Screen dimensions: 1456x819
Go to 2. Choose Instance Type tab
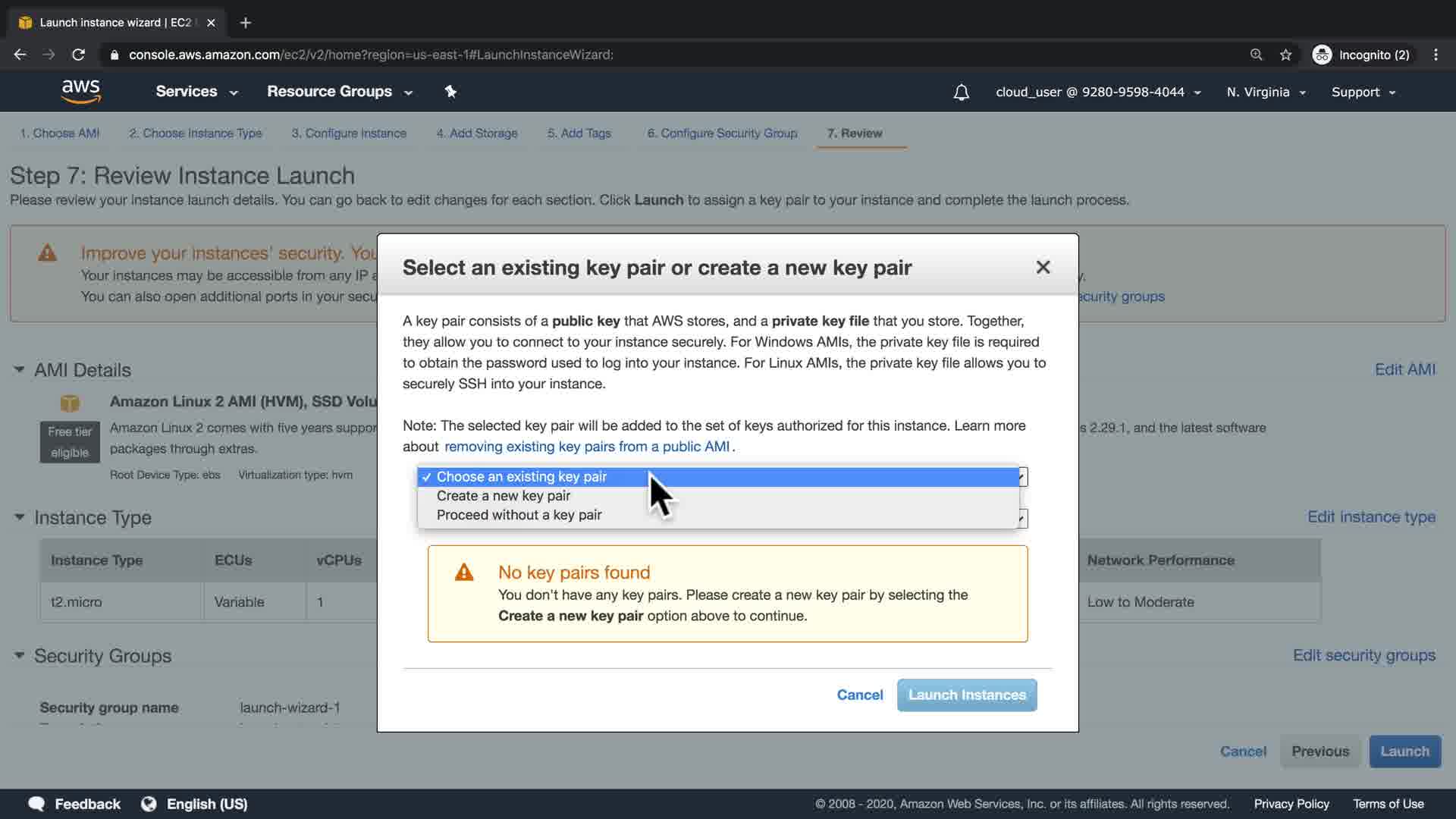pyautogui.click(x=195, y=133)
